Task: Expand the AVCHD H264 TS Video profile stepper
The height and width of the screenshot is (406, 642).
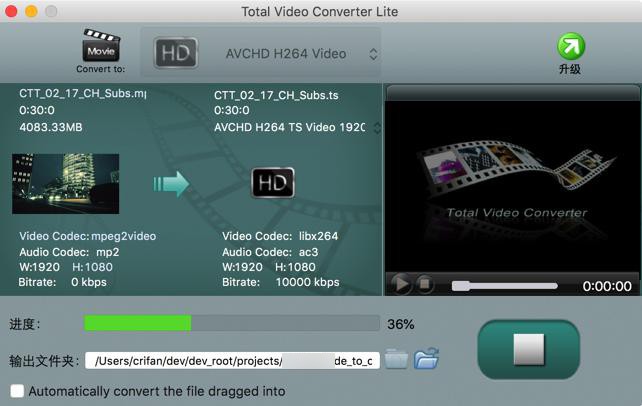Action: coord(377,128)
